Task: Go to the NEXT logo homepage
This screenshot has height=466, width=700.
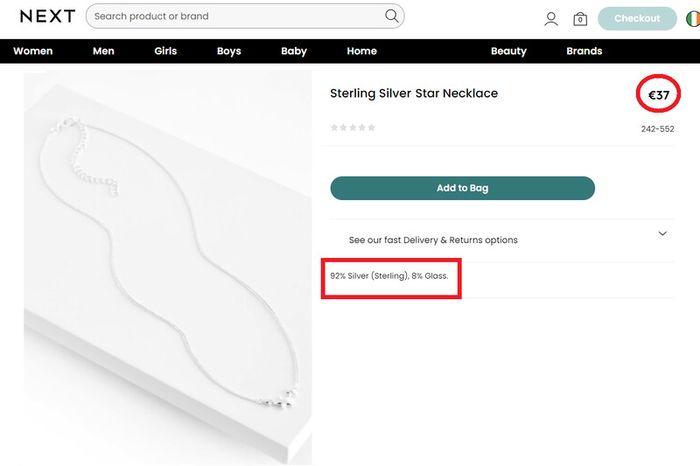Action: pos(47,17)
